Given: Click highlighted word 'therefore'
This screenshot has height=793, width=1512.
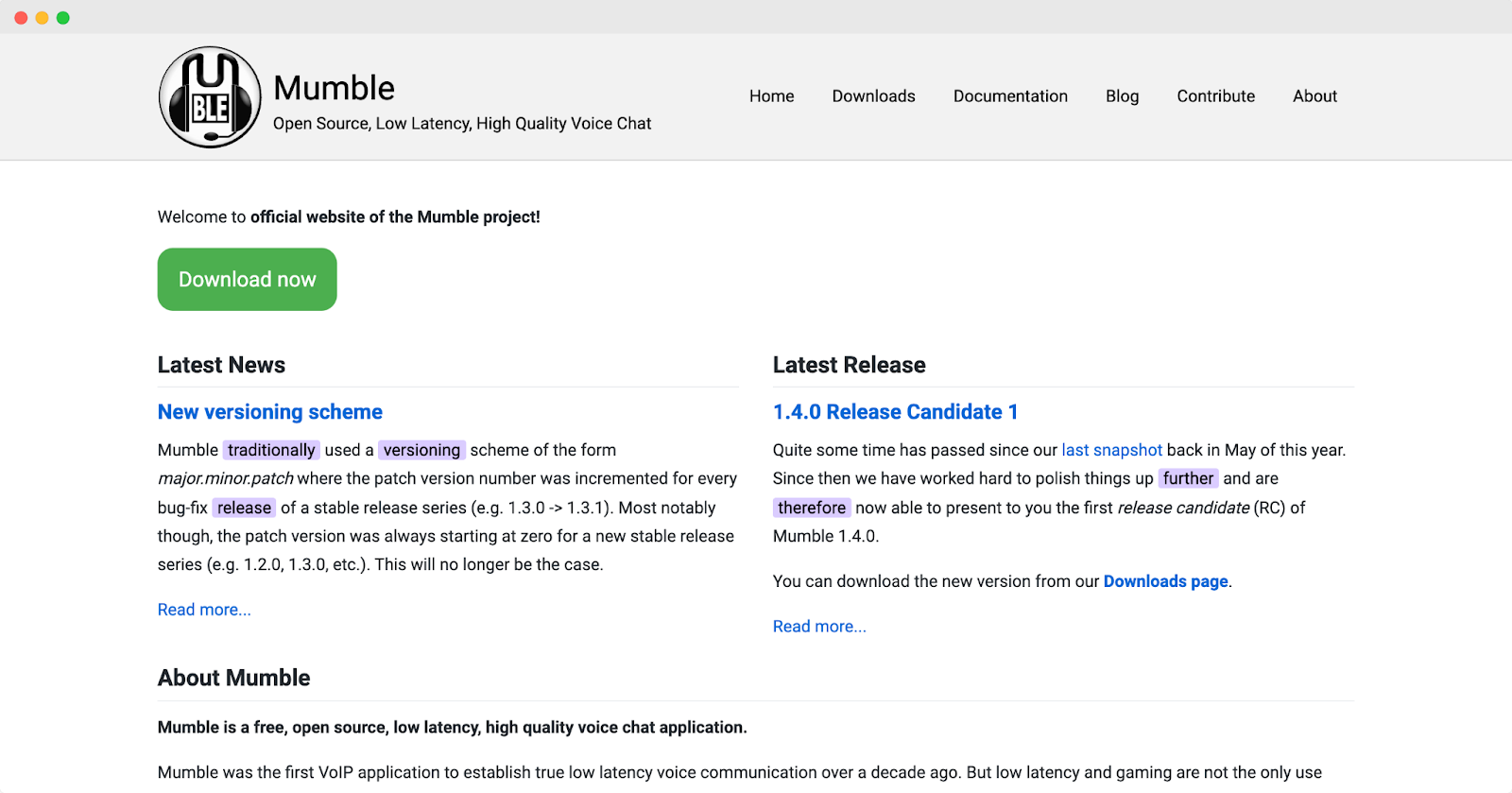Looking at the screenshot, I should tap(812, 508).
